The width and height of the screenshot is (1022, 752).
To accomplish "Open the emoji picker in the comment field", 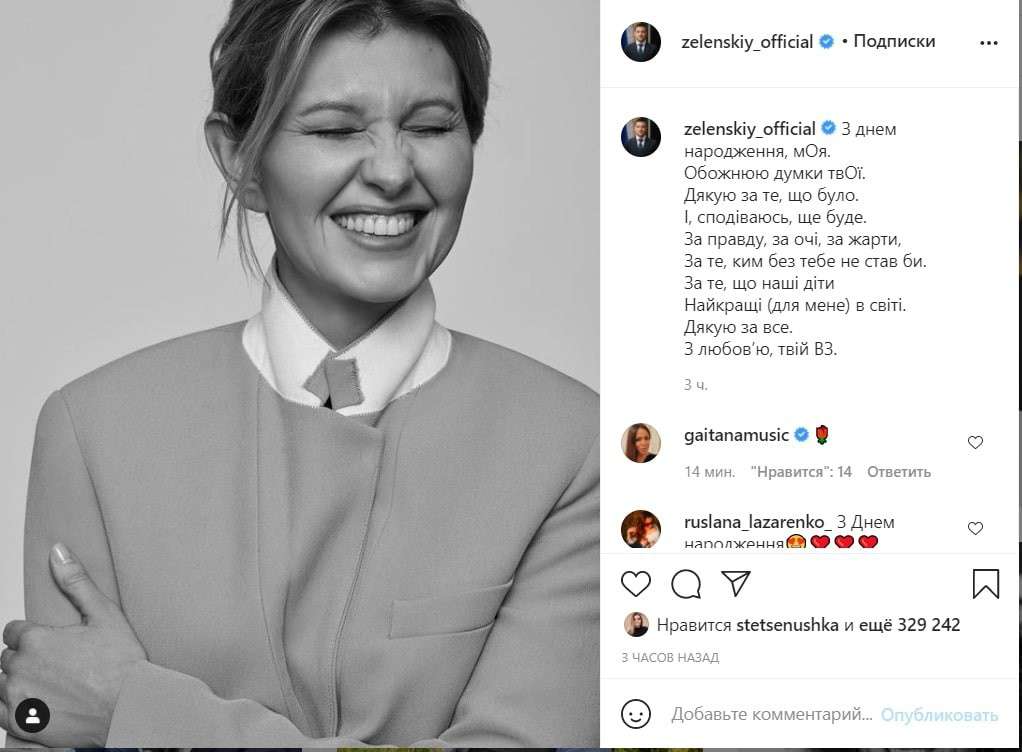I will [x=637, y=716].
